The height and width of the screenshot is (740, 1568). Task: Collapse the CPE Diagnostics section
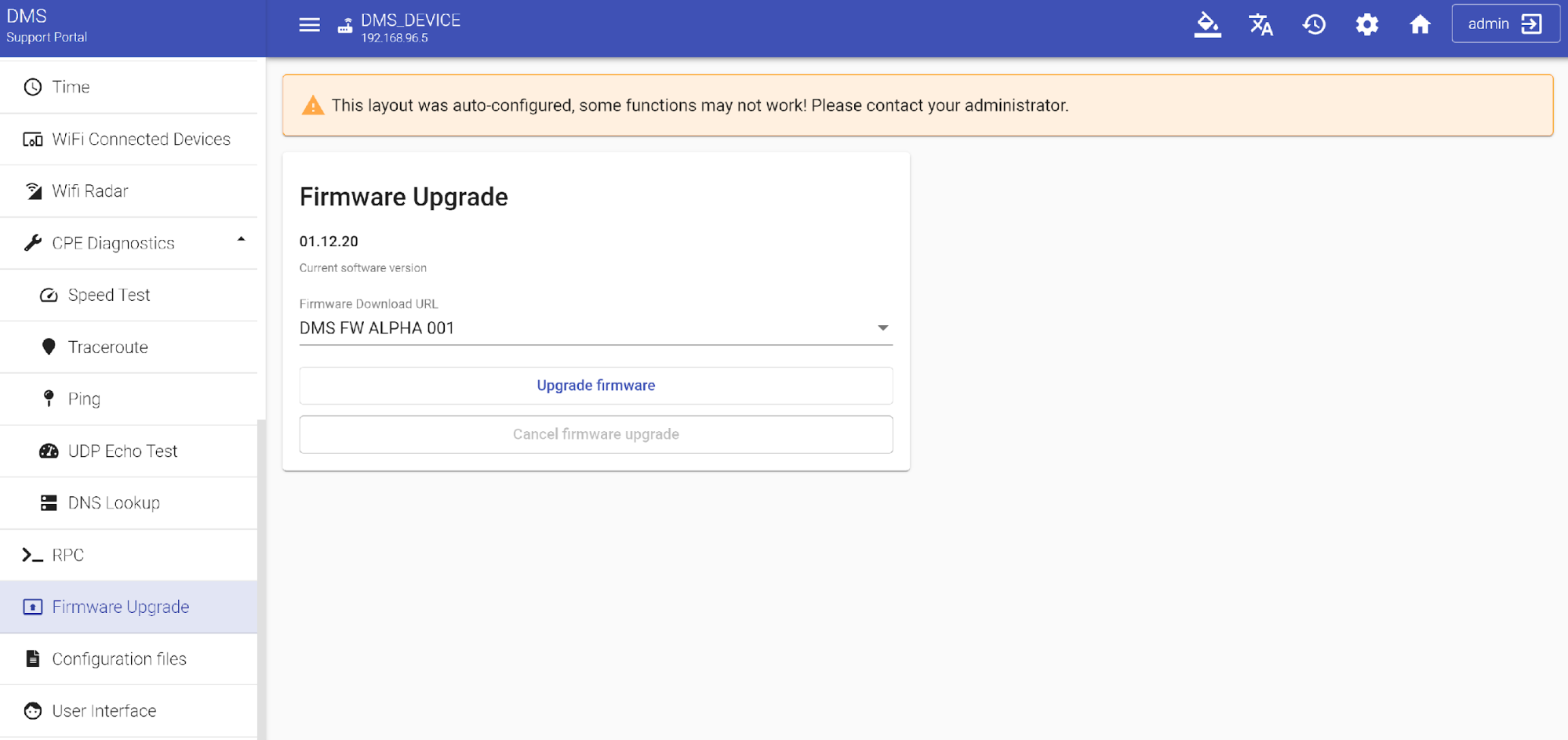tap(241, 240)
